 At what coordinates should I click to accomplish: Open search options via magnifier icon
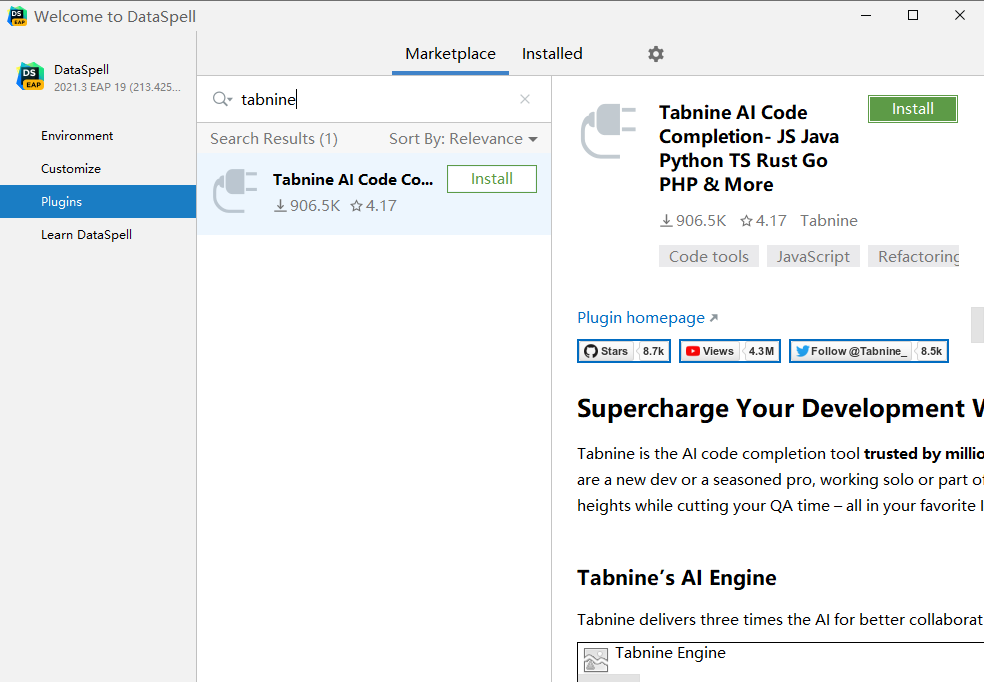tap(222, 99)
